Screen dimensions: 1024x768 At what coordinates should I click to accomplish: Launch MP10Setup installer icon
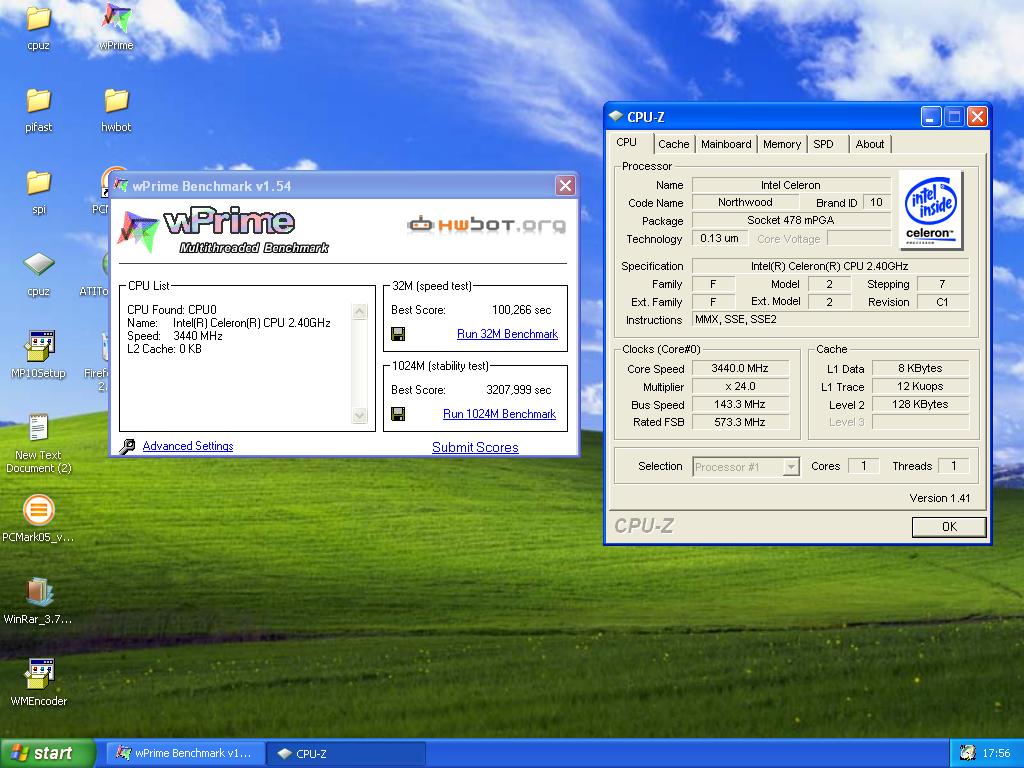click(x=38, y=355)
